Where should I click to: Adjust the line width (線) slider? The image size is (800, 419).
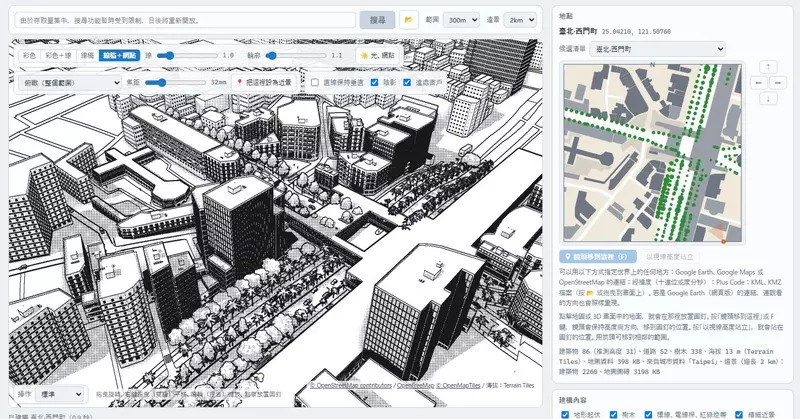coord(187,55)
